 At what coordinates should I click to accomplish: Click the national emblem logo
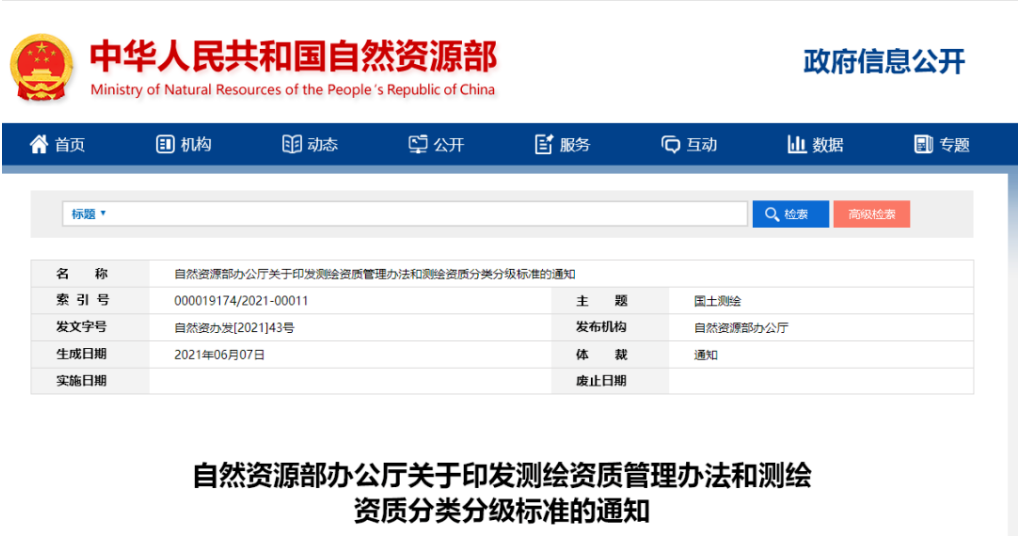tap(42, 68)
